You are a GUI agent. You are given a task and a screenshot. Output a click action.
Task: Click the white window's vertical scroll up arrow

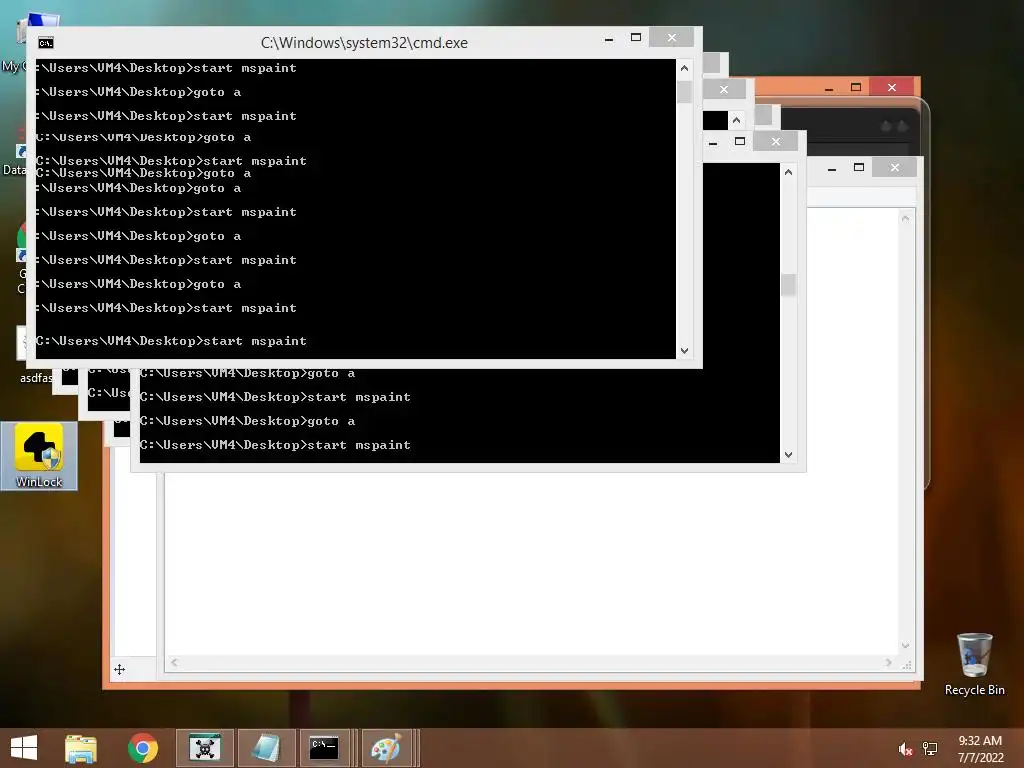coord(905,219)
